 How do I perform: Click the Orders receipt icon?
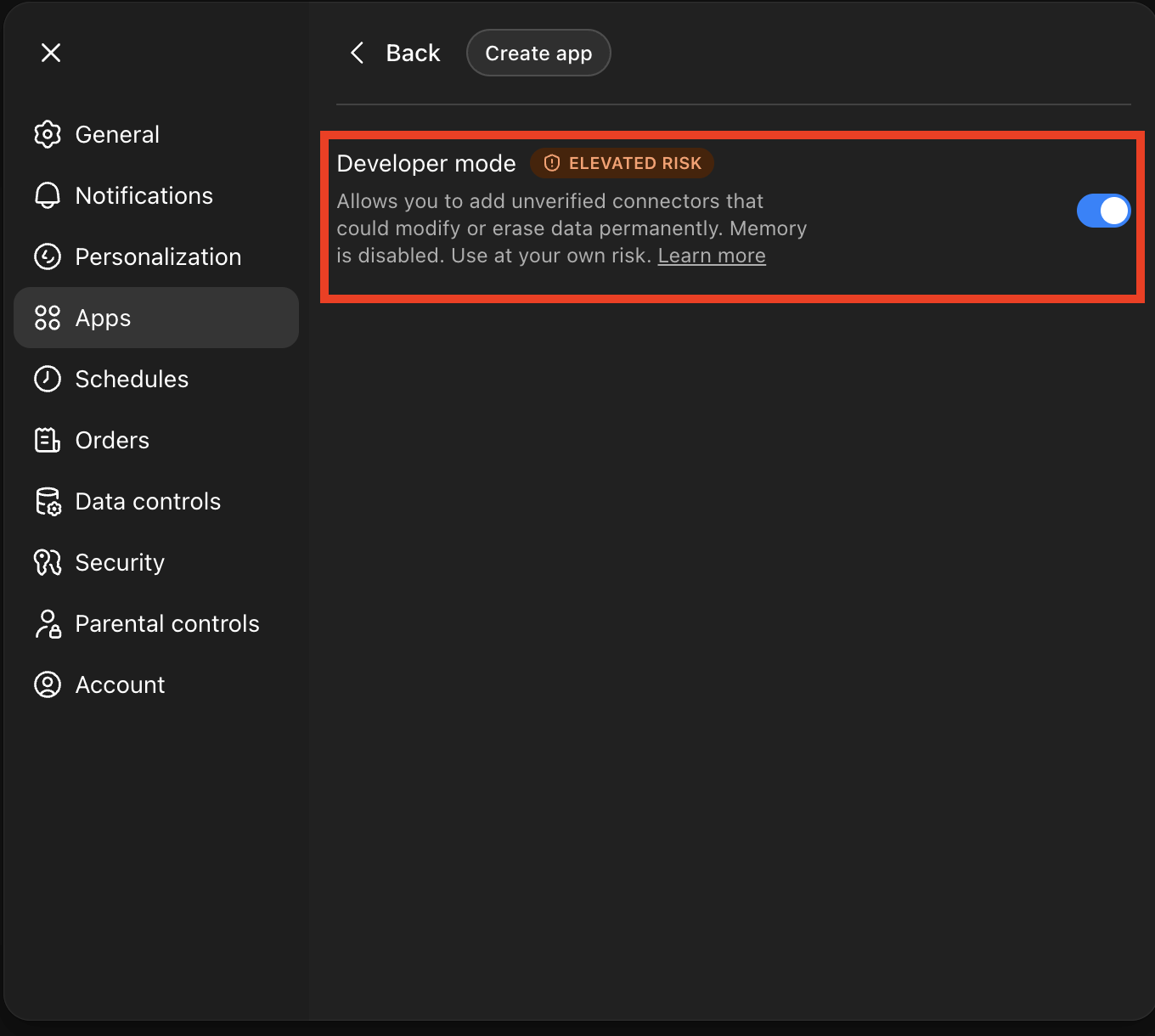tap(48, 440)
